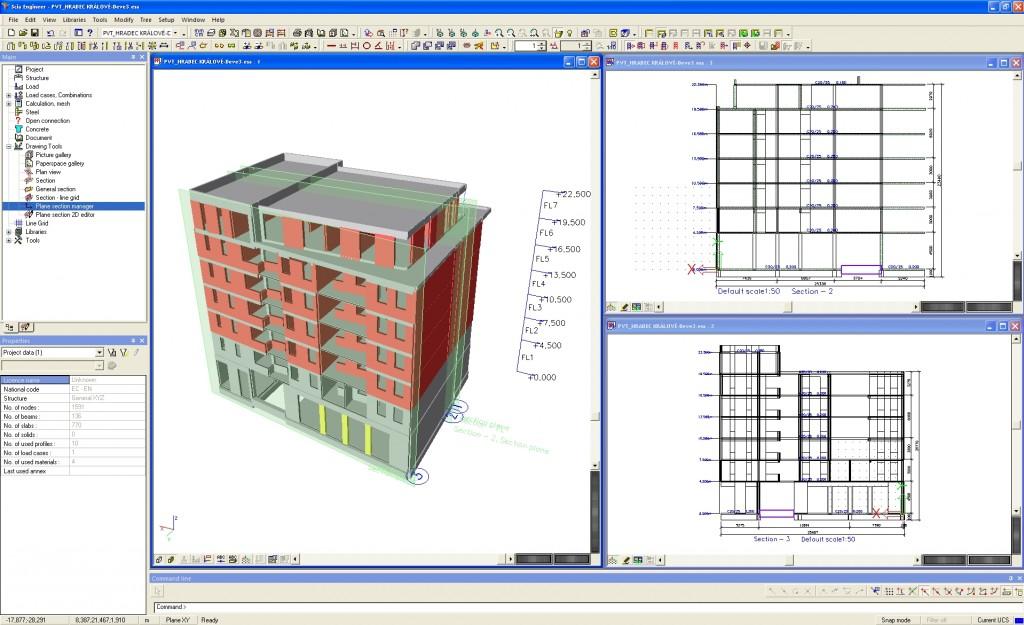1024x625 pixels.
Task: Open the Libraries menu in menu bar
Action: click(x=74, y=19)
